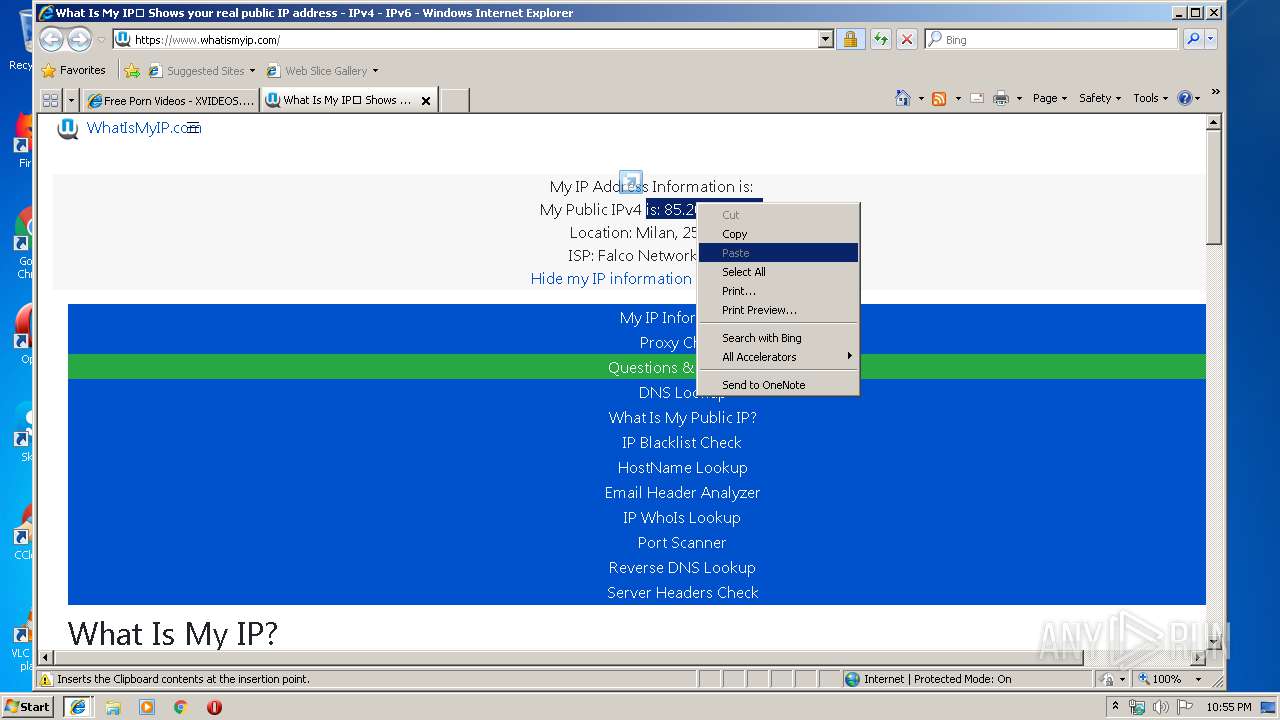1280x720 pixels.
Task: Open Internet Explorer from taskbar
Action: [78, 706]
